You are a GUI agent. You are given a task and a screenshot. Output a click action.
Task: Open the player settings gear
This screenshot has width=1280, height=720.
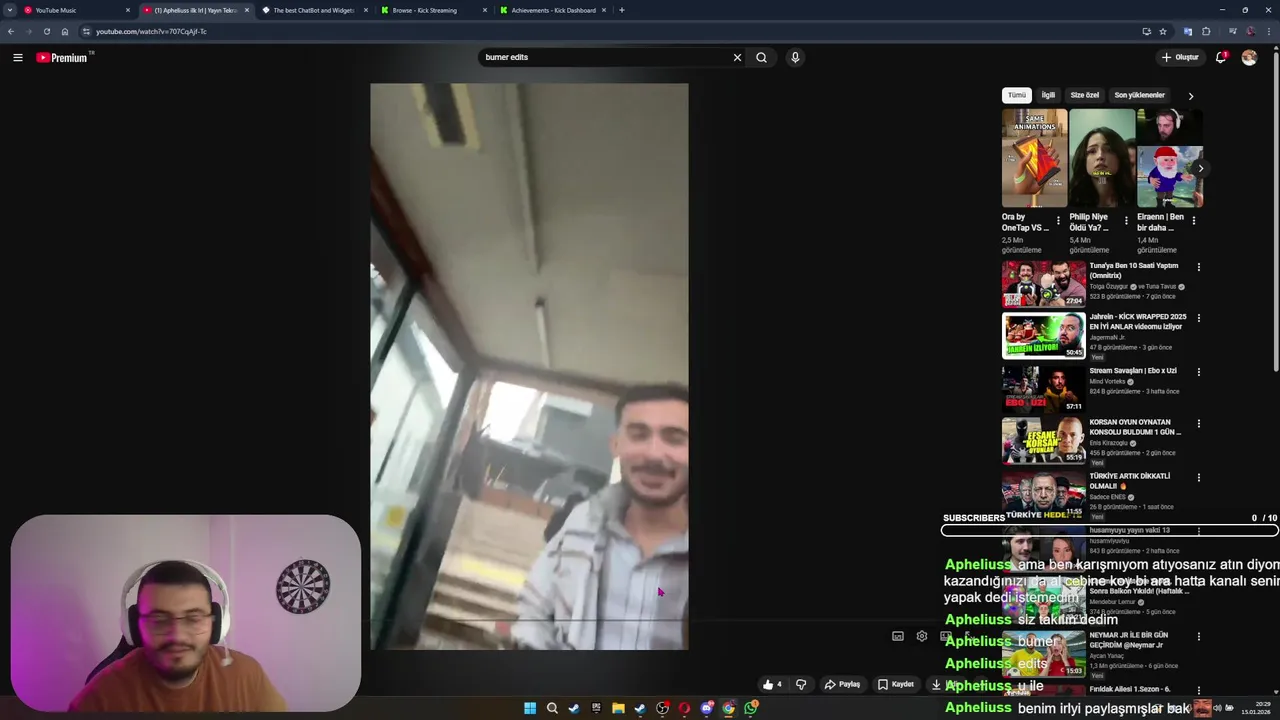[922, 636]
